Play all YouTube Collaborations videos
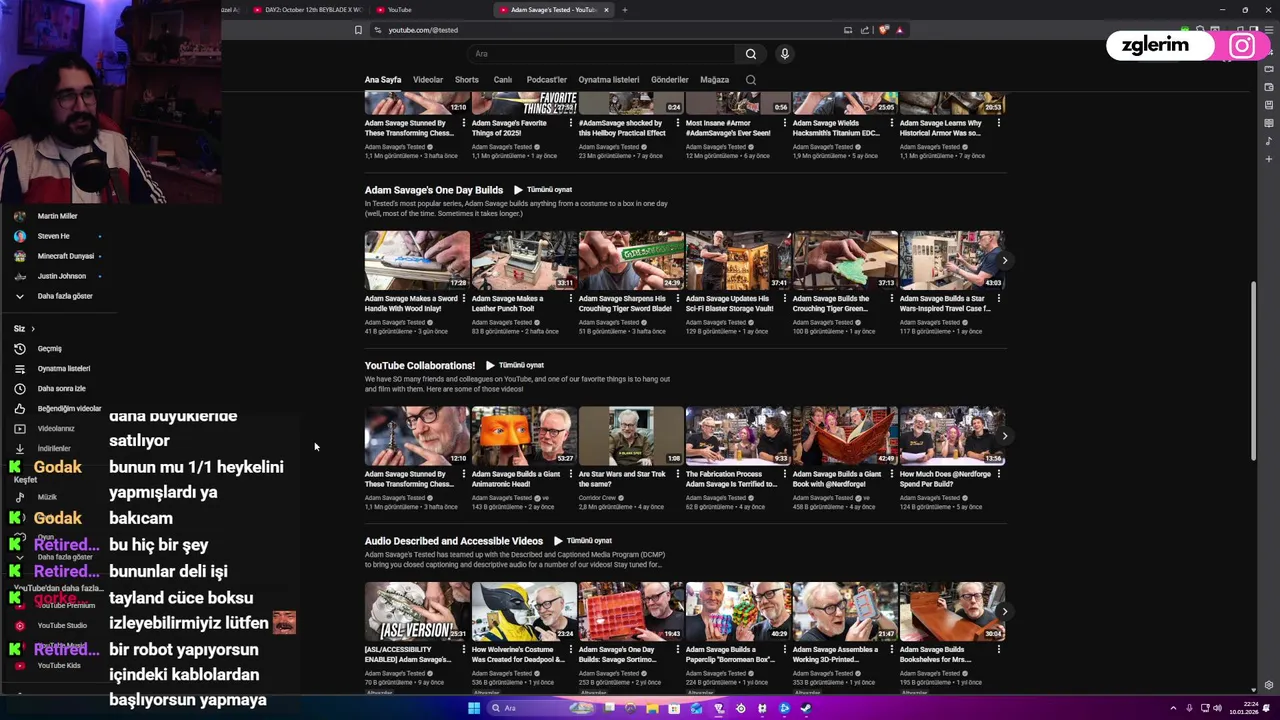The width and height of the screenshot is (1280, 720). tap(515, 365)
